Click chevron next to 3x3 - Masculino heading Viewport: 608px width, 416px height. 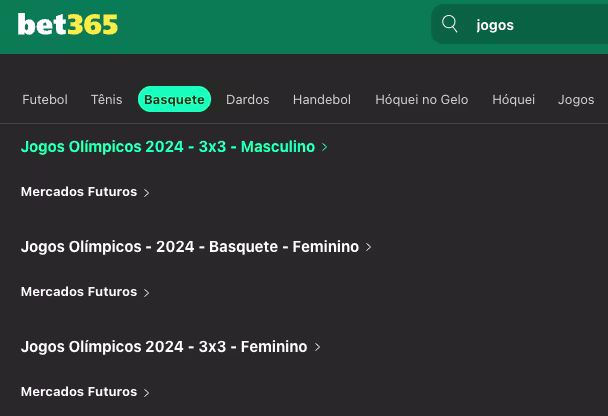(x=325, y=147)
